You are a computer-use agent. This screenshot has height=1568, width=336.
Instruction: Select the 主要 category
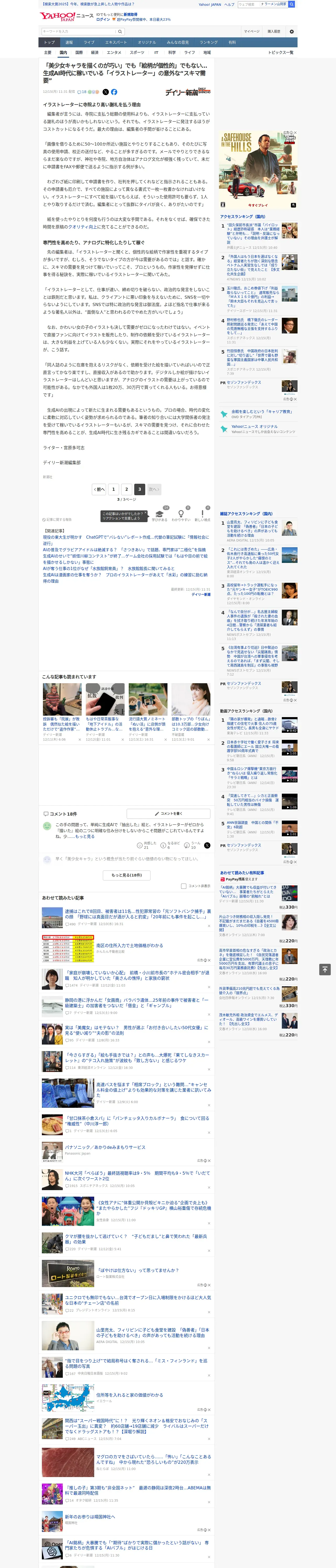48,52
